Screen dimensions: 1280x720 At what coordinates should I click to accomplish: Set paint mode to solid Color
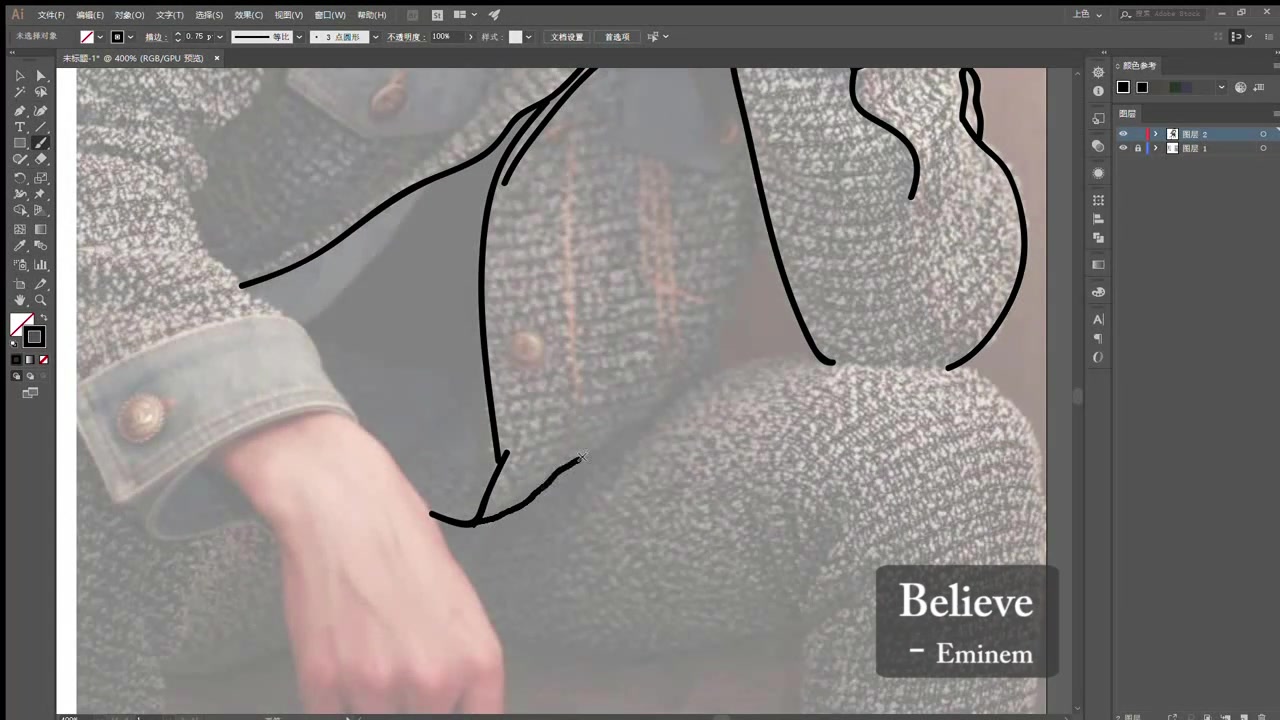point(16,360)
